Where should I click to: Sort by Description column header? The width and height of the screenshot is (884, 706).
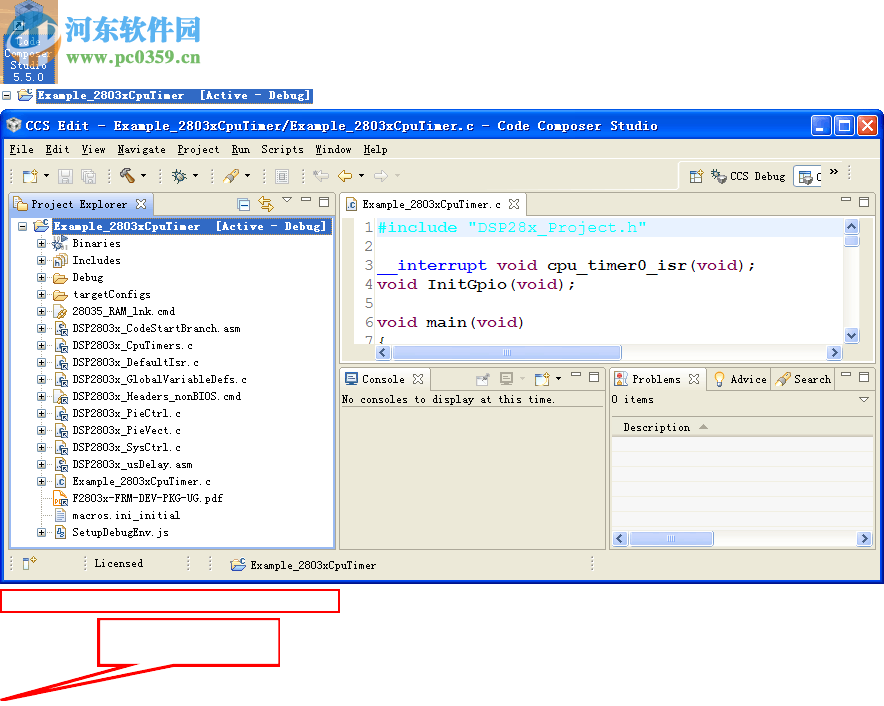click(x=657, y=427)
